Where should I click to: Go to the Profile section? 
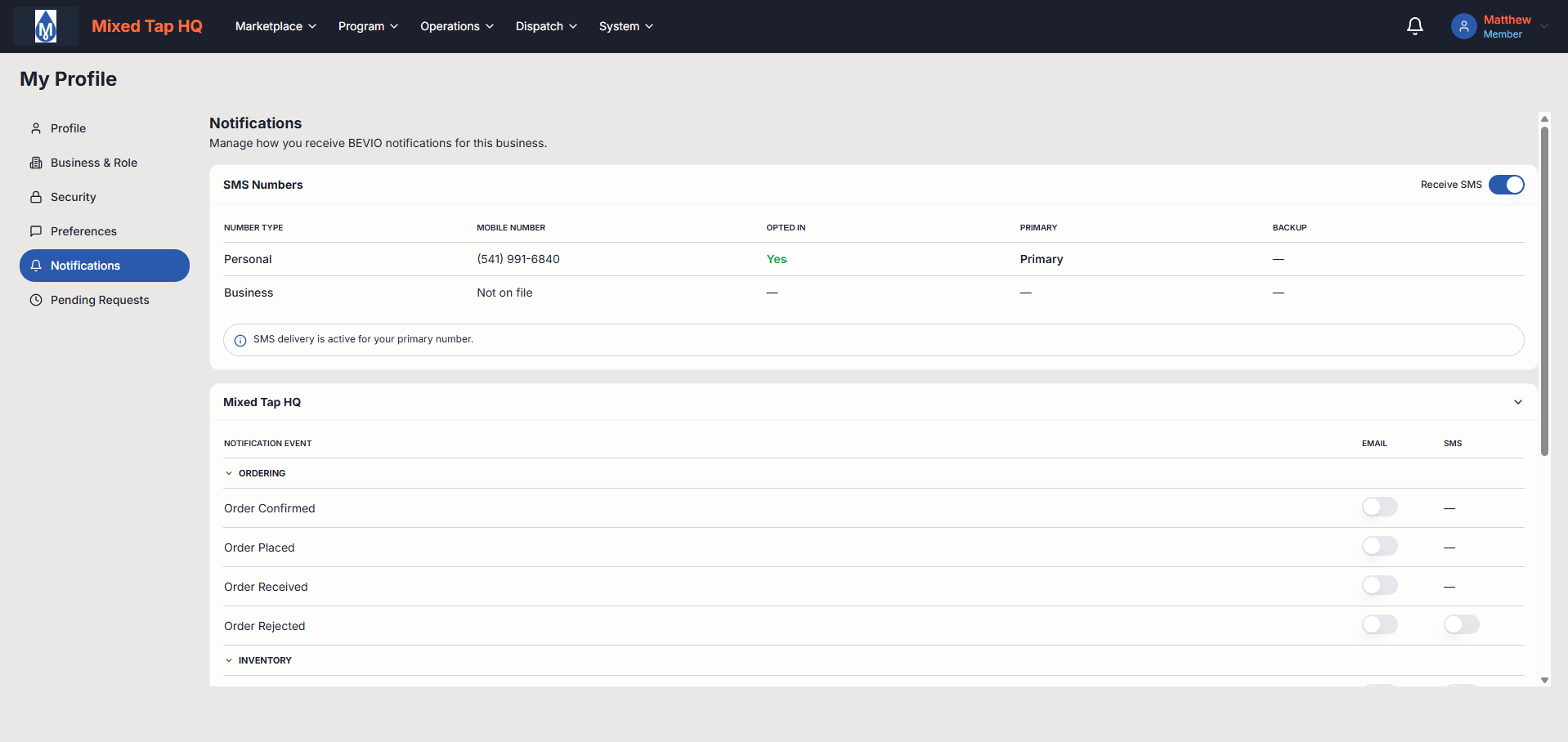tap(105, 128)
